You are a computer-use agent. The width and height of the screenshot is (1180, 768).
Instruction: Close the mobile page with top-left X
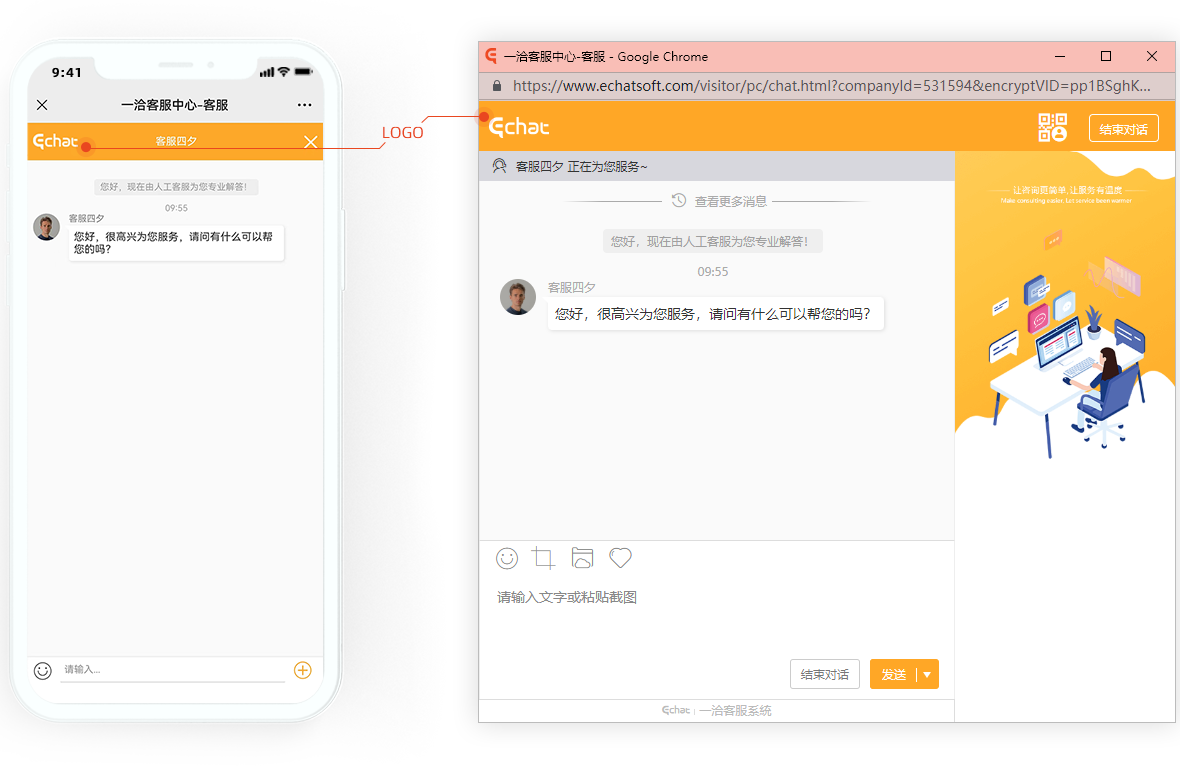click(x=42, y=105)
